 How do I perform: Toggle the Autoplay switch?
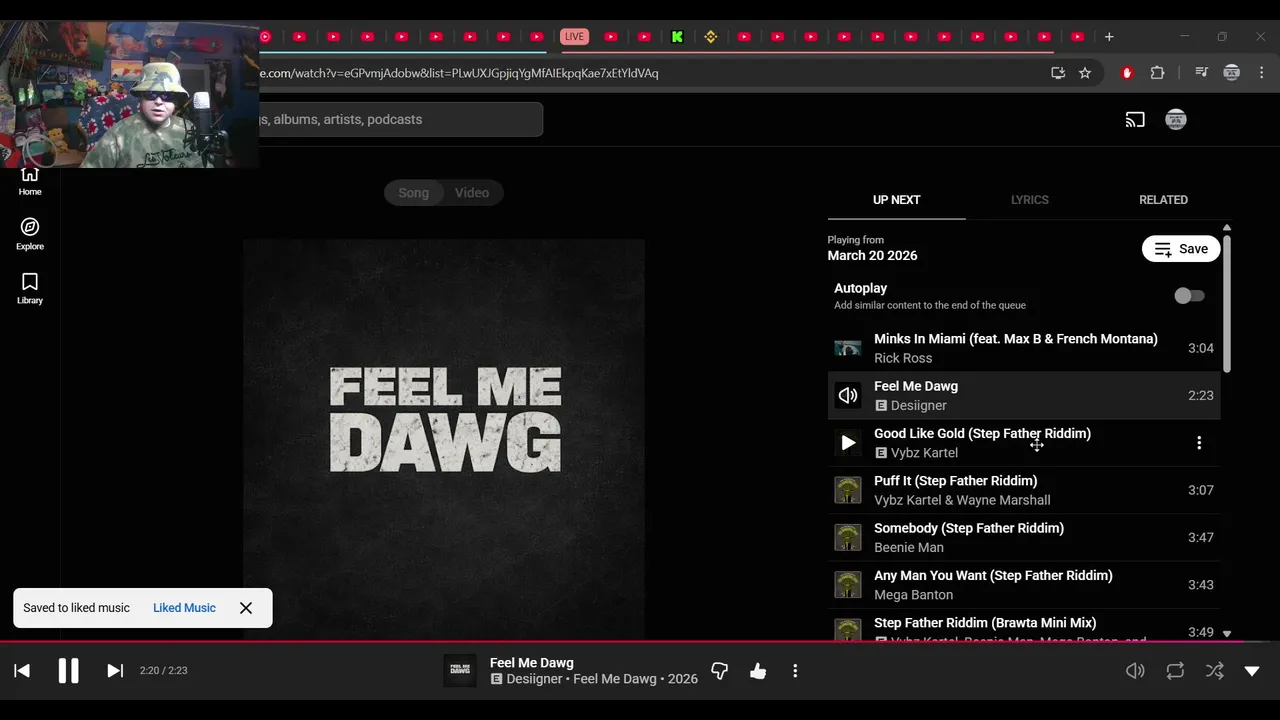click(1189, 296)
